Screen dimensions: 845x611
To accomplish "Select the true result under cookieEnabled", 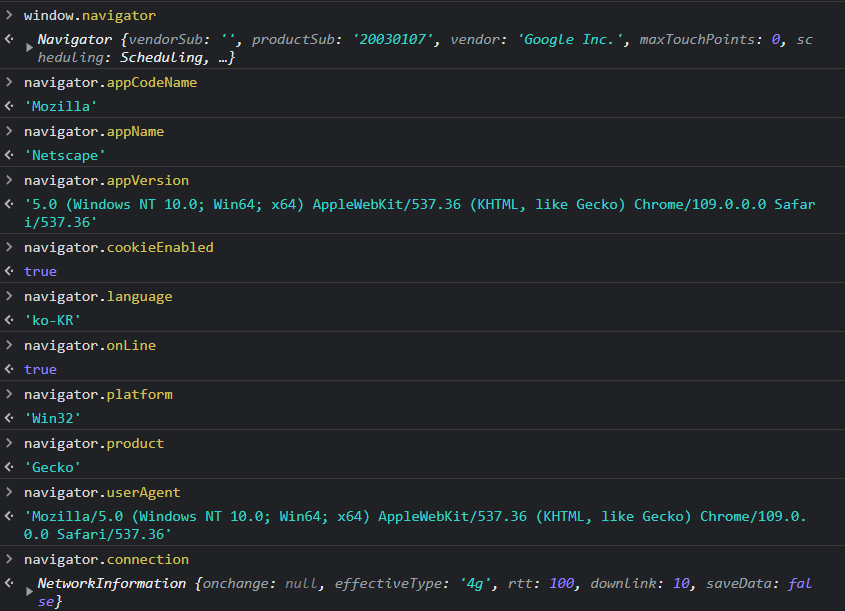I will (x=40, y=272).
